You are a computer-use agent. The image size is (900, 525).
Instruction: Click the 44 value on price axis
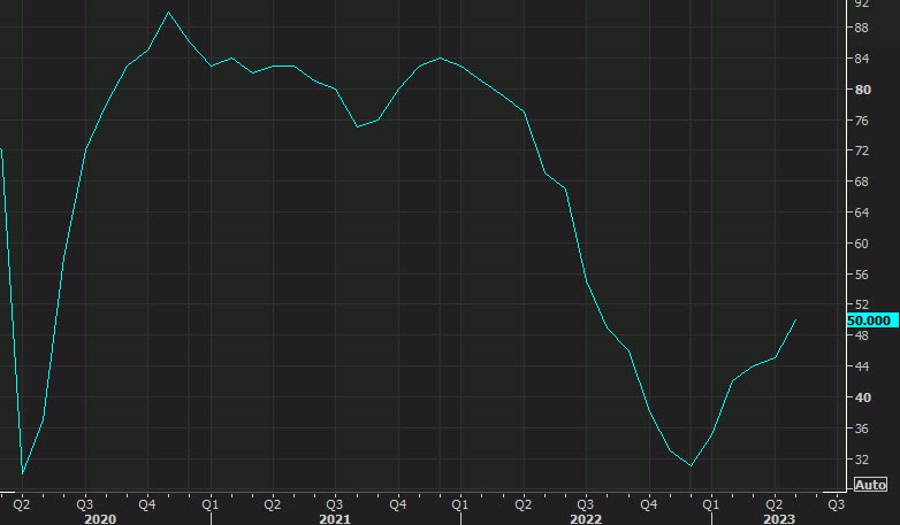tap(861, 367)
